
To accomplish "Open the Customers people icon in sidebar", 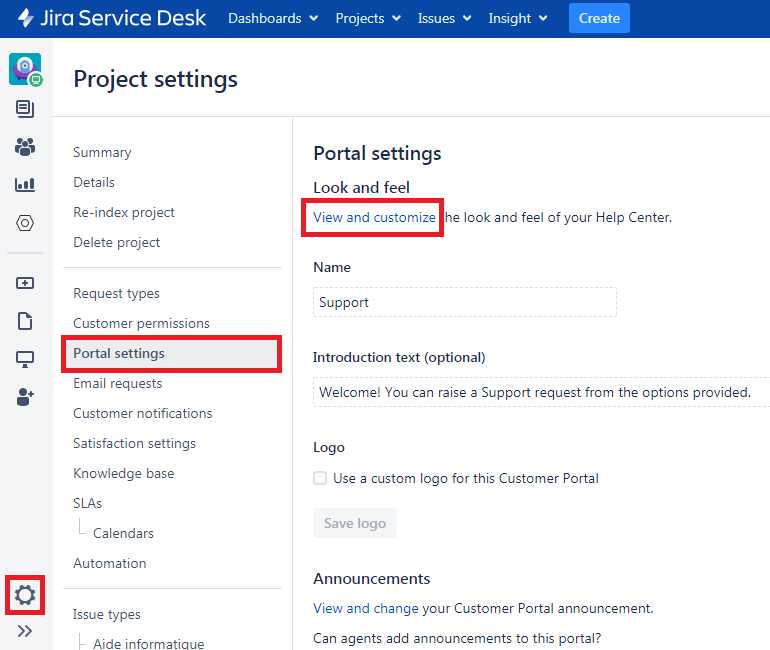I will [x=25, y=146].
